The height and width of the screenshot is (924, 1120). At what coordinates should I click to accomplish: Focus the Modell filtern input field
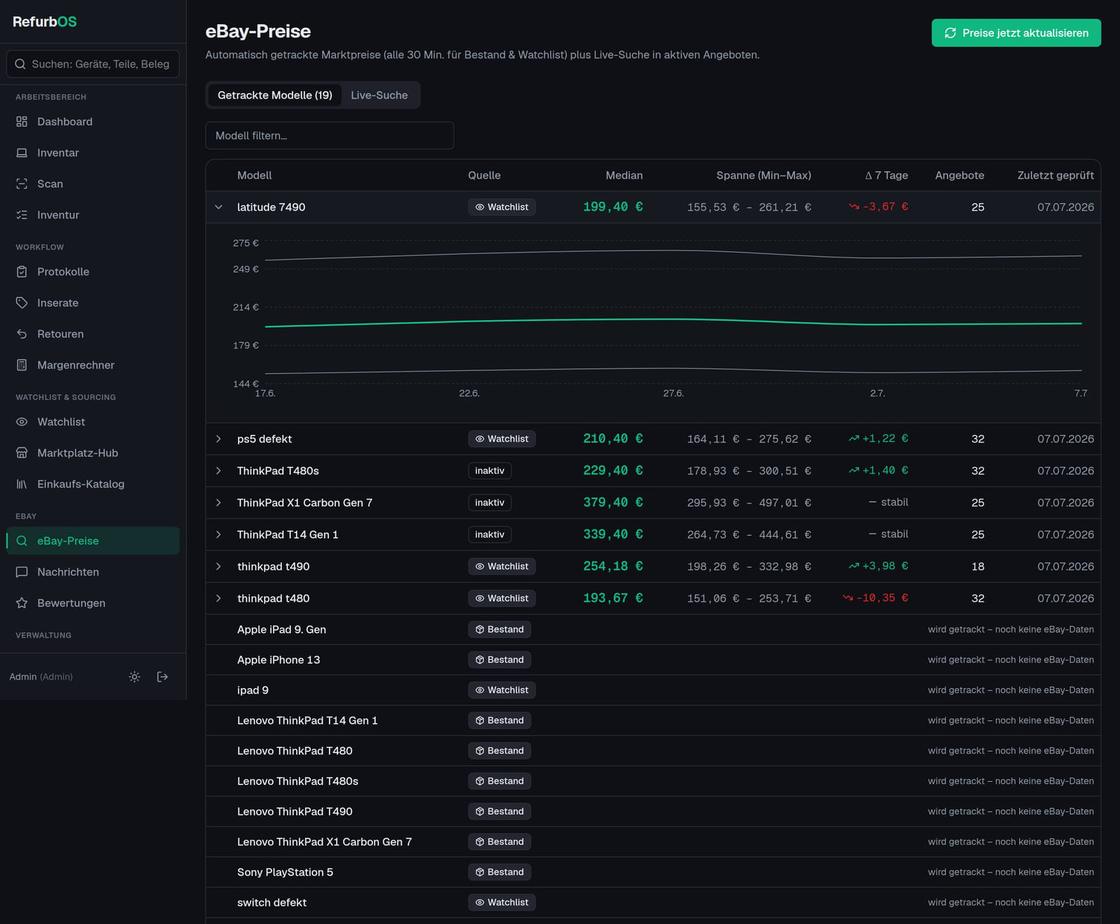tap(329, 136)
